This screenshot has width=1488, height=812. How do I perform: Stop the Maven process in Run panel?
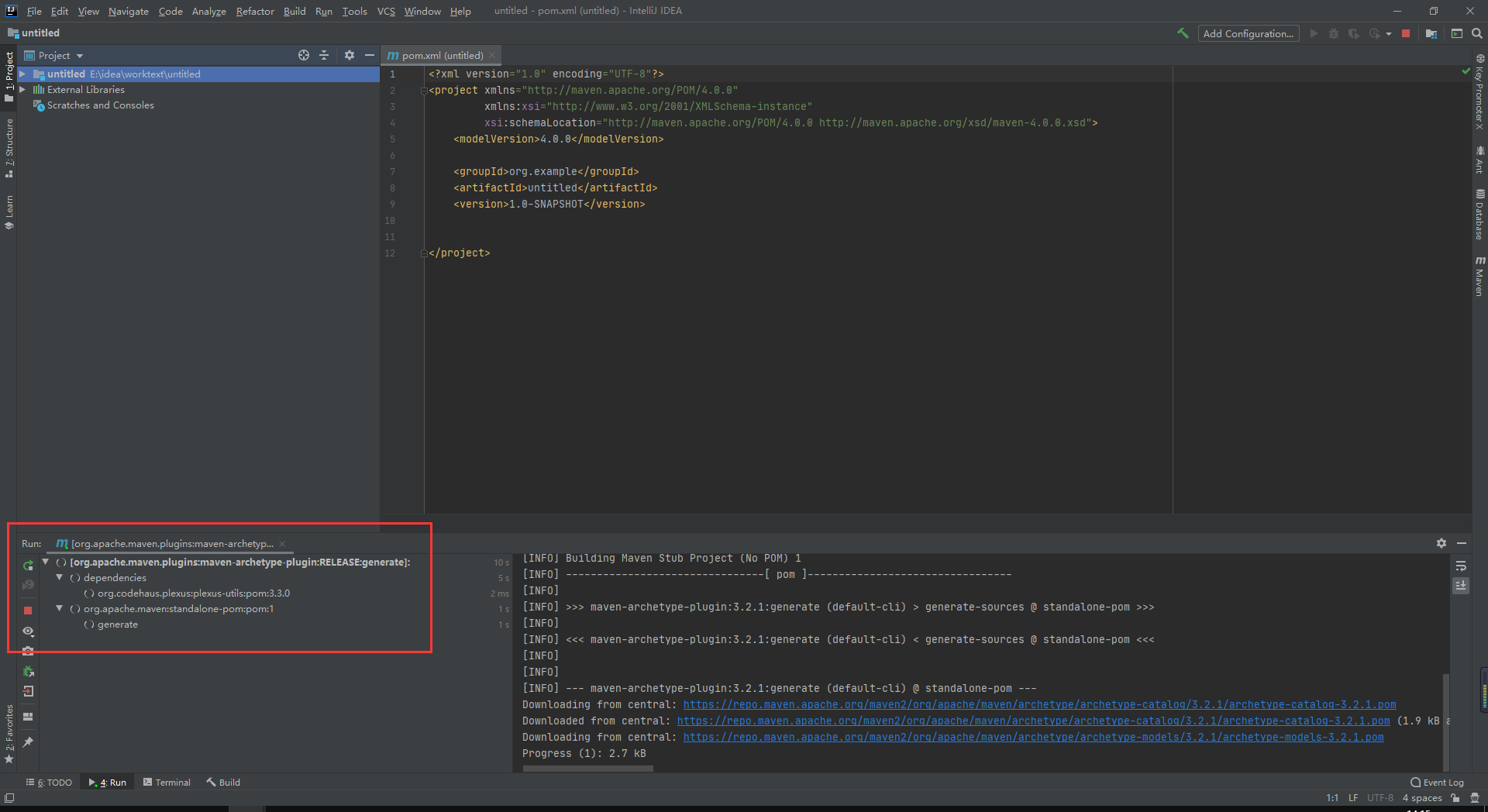click(x=28, y=611)
